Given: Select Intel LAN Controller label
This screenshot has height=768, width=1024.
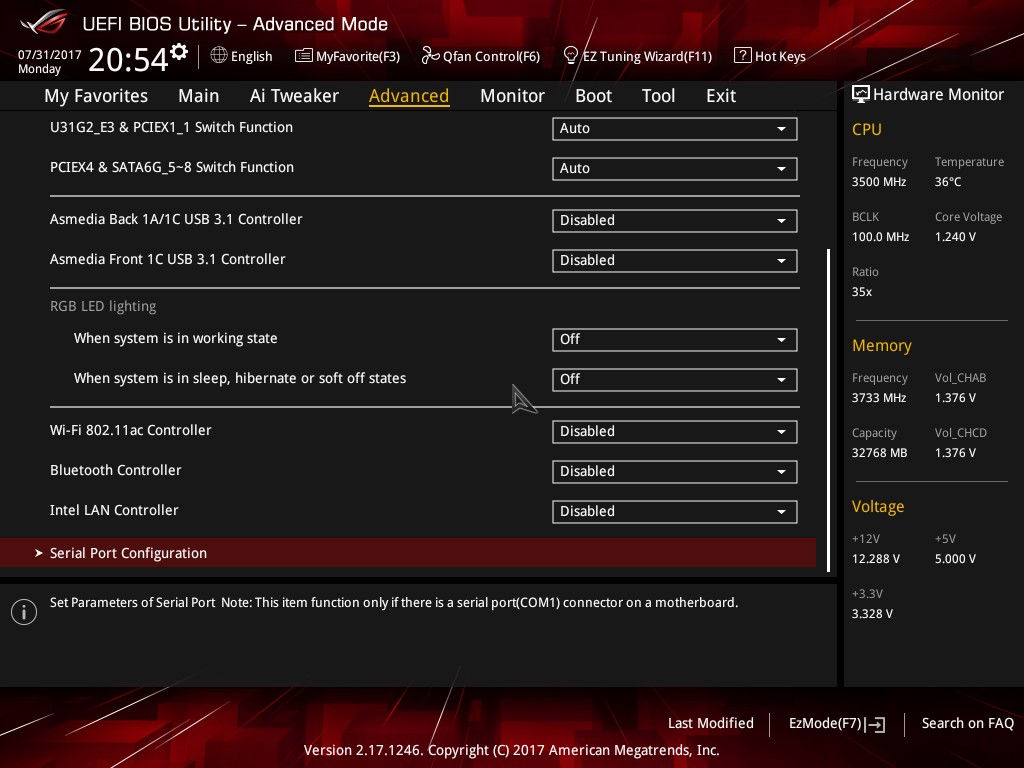Looking at the screenshot, I should pos(114,510).
